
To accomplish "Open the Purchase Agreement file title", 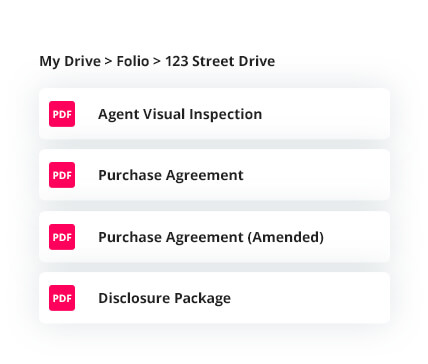I will [x=171, y=175].
